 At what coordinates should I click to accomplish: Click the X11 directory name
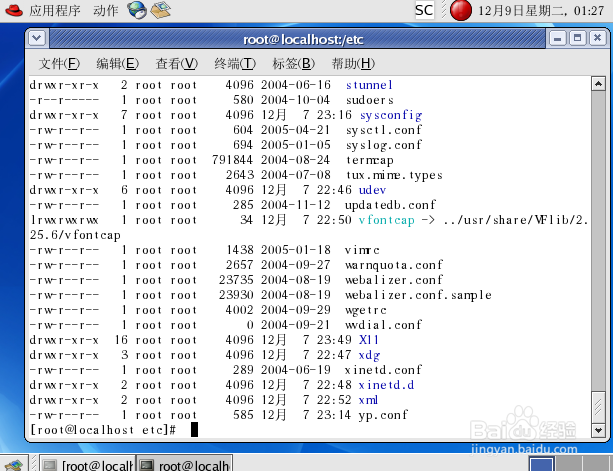pos(369,340)
